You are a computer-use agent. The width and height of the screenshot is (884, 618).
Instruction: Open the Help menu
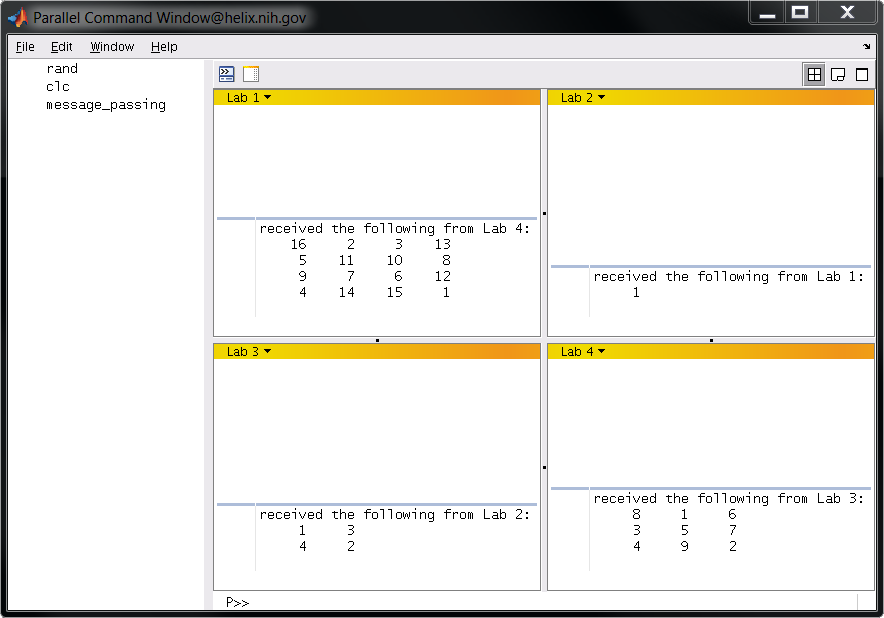pyautogui.click(x=163, y=46)
